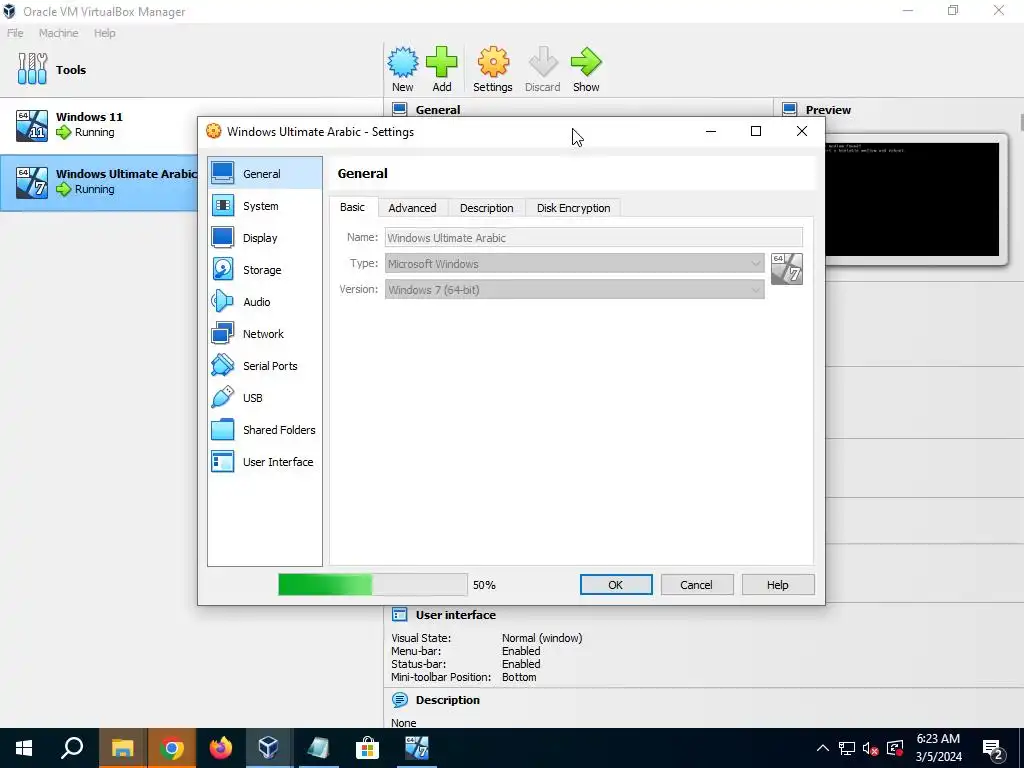Confirm settings with the OK button
This screenshot has height=768, width=1024.
[616, 584]
